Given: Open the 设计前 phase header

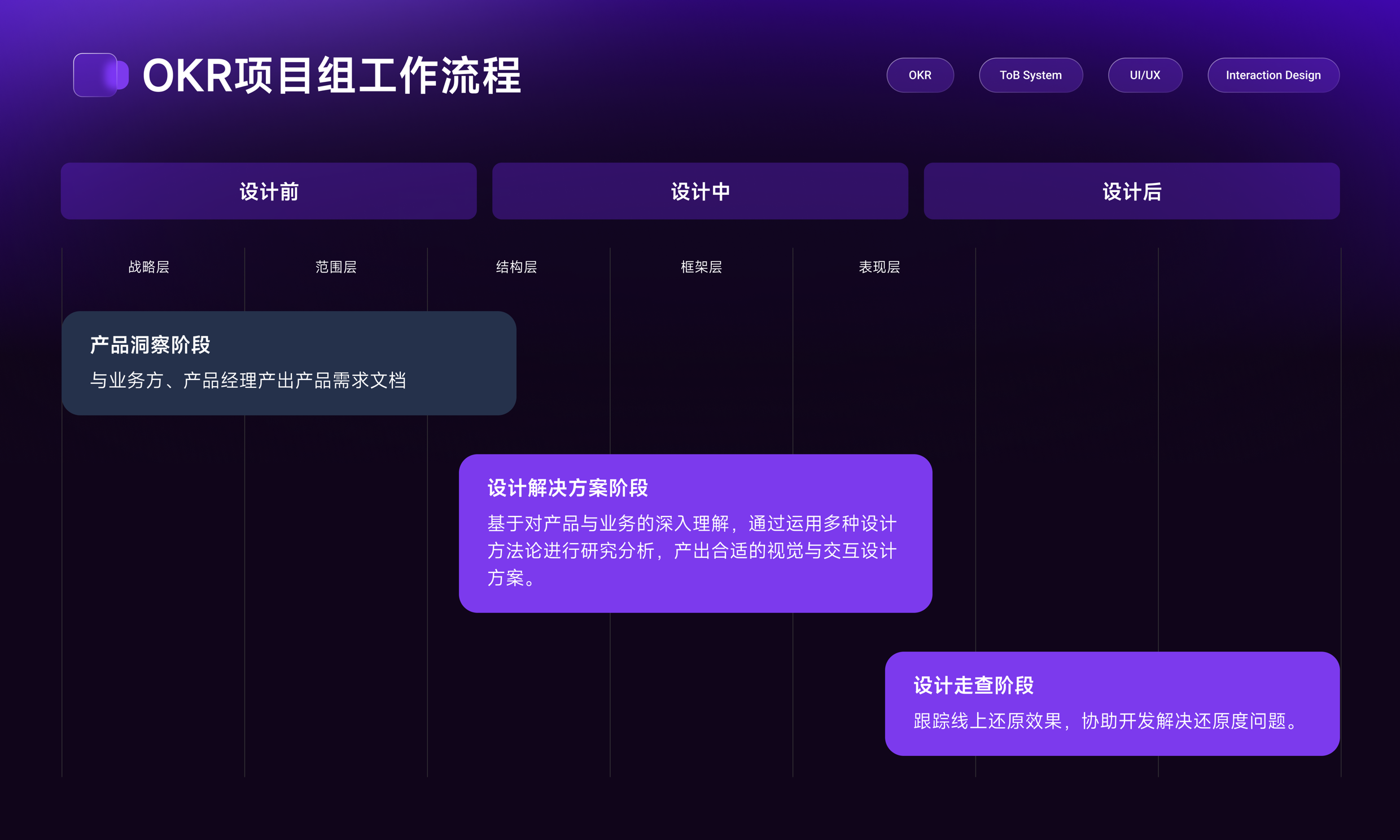Looking at the screenshot, I should point(269,191).
